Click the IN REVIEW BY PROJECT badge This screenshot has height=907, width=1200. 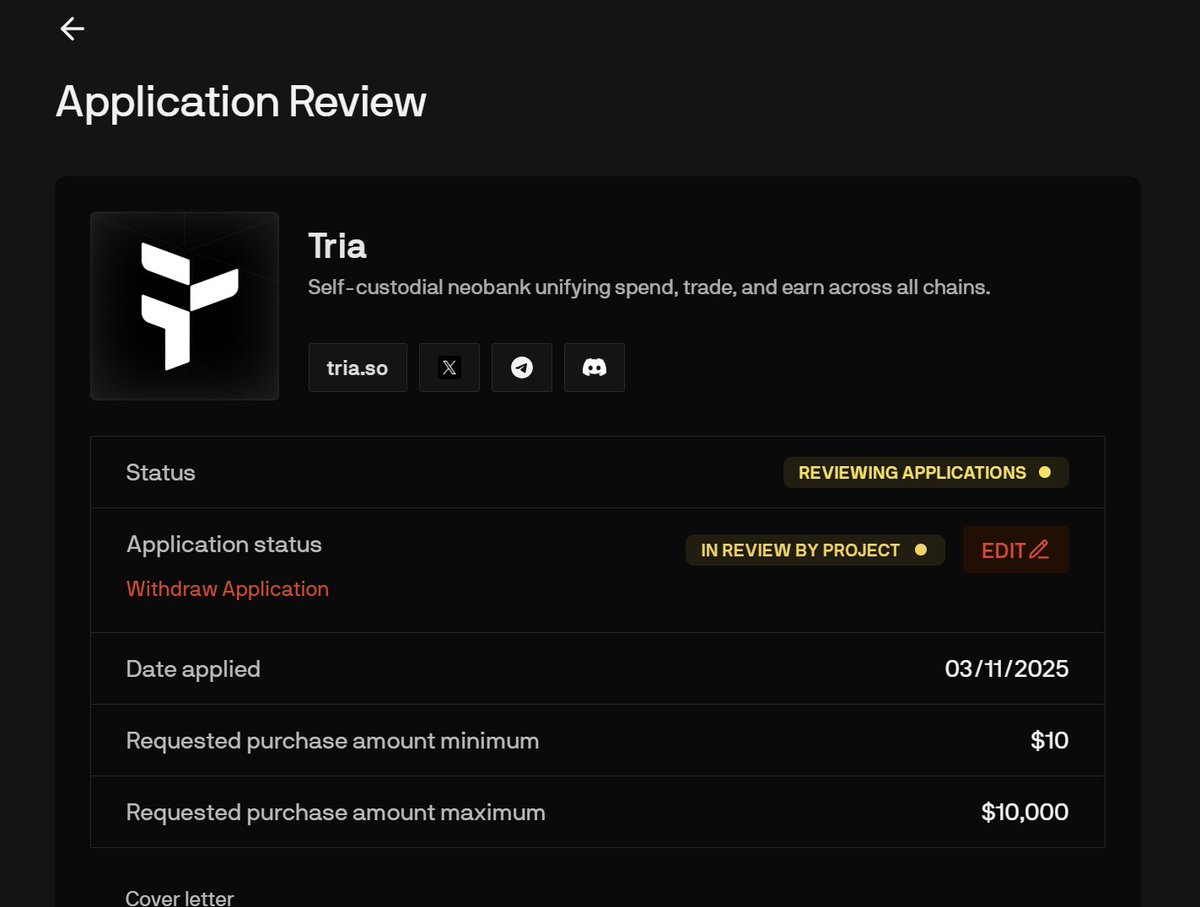(815, 550)
